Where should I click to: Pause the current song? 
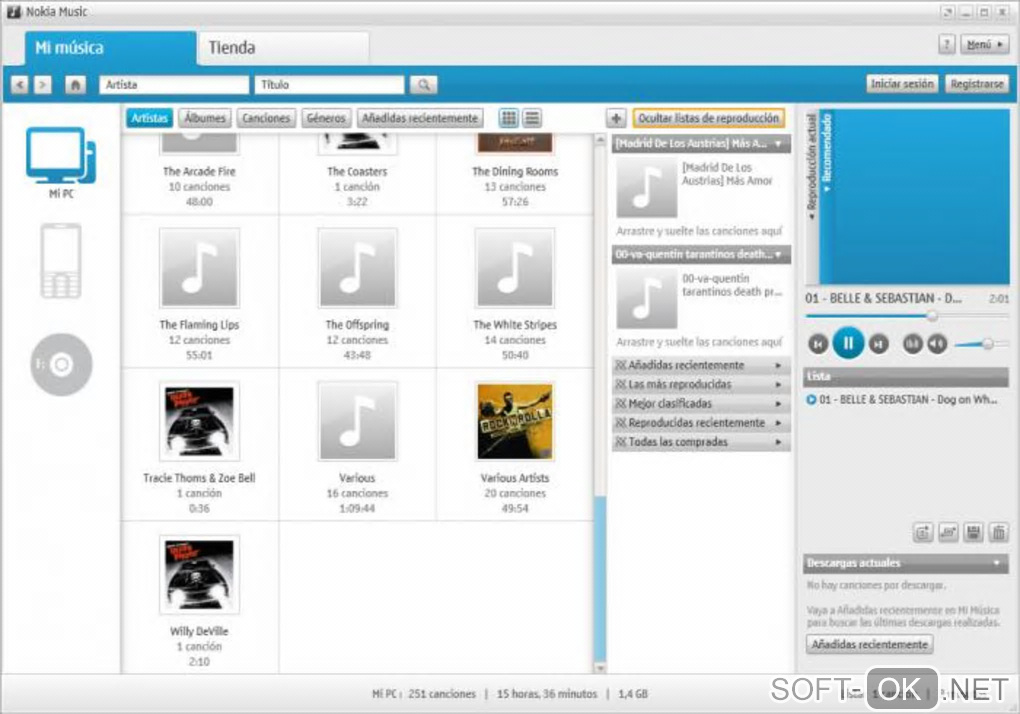[848, 343]
